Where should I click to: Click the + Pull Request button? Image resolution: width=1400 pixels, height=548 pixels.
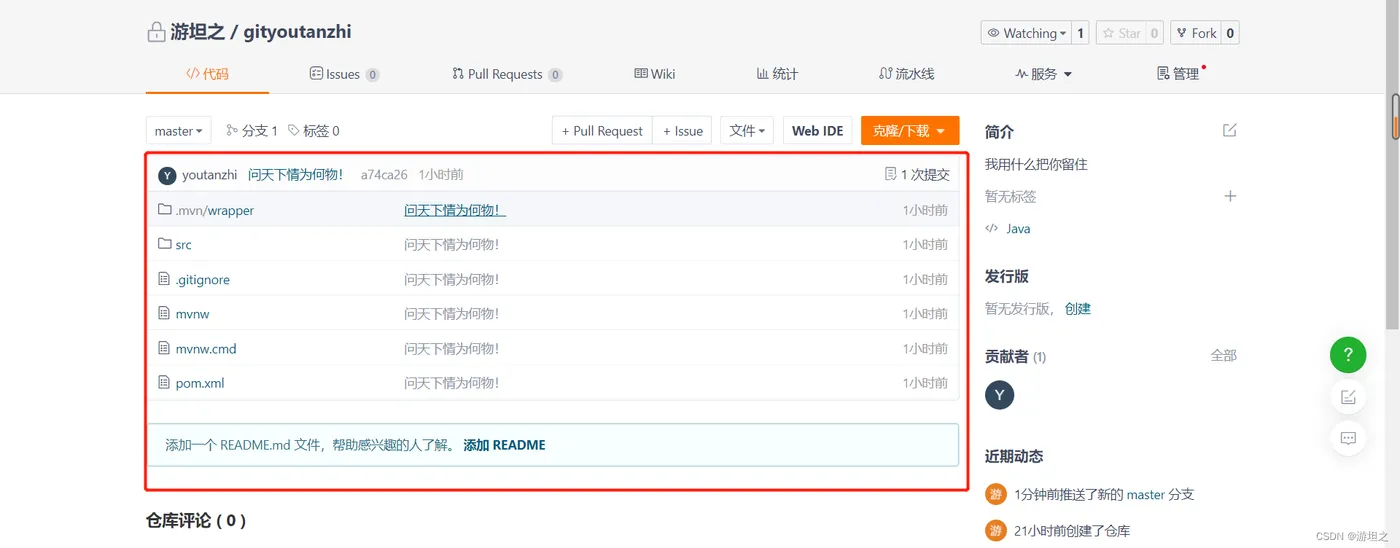click(602, 131)
